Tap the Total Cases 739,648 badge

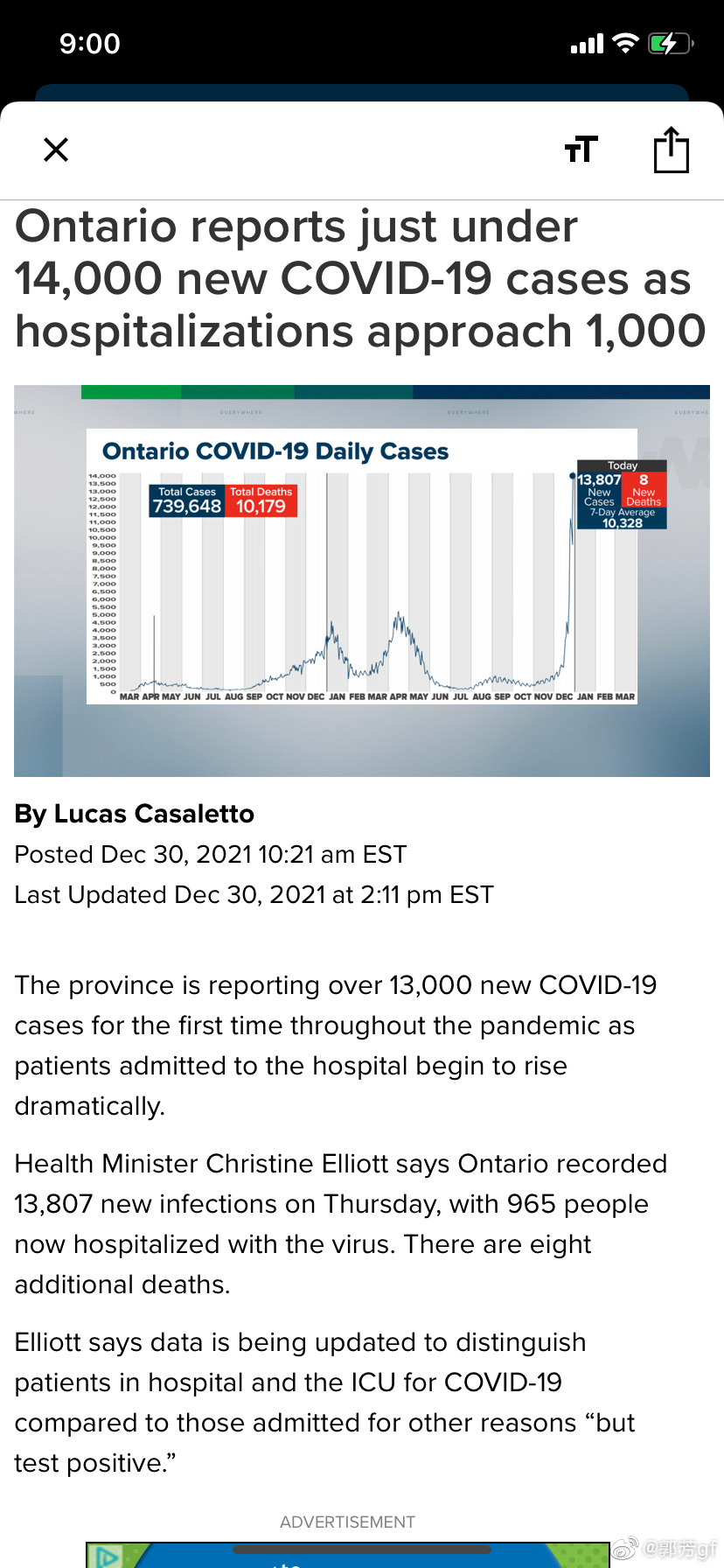[187, 500]
